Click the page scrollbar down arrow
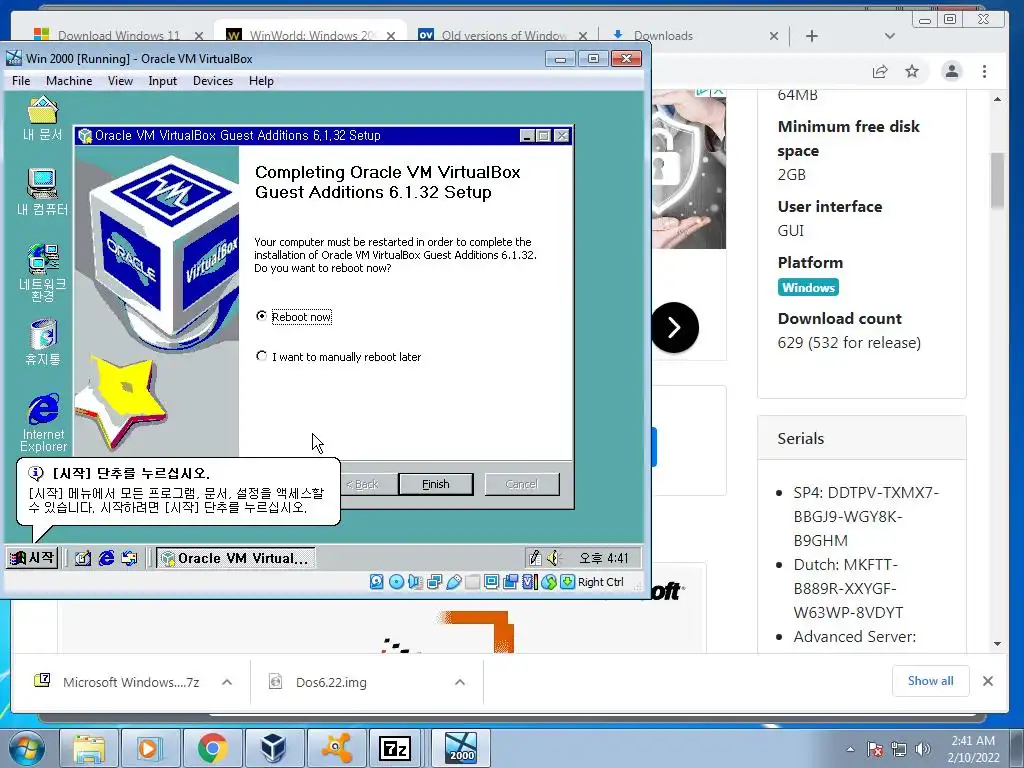Image resolution: width=1024 pixels, height=768 pixels. point(997,643)
